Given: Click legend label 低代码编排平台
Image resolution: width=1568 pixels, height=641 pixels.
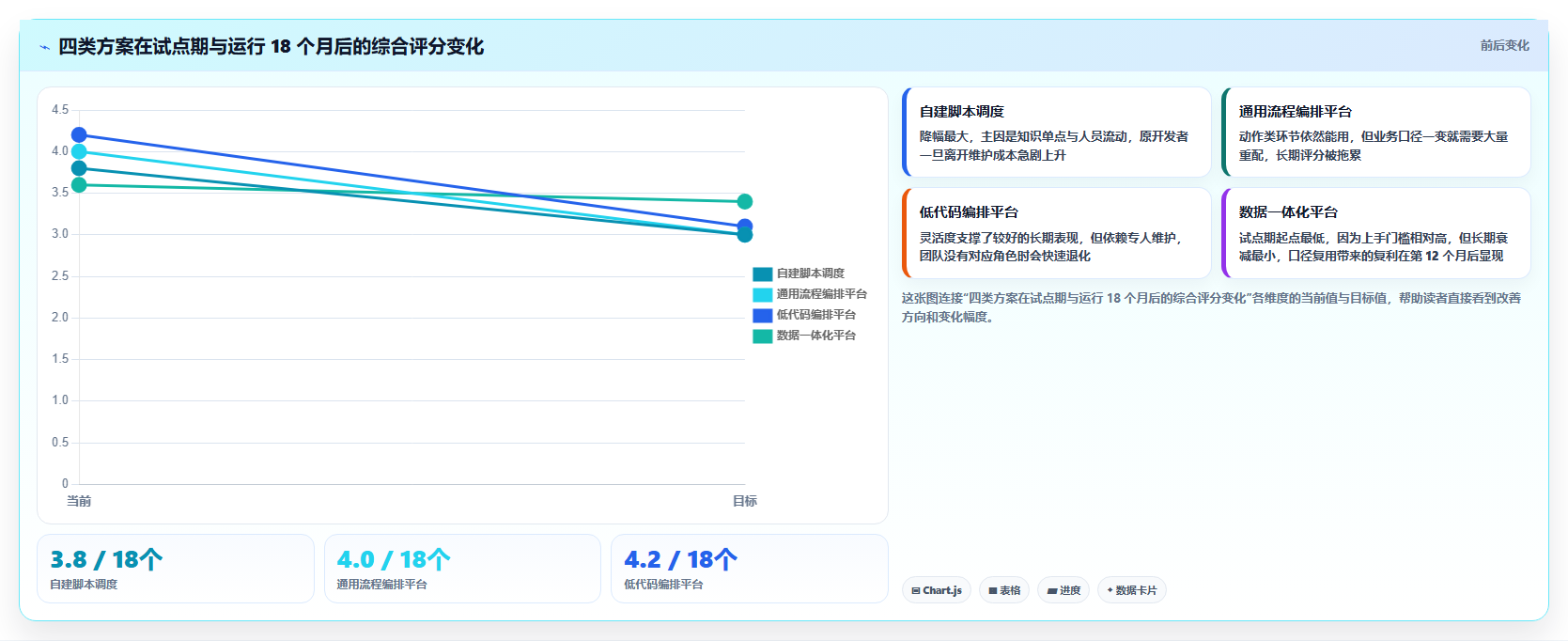Looking at the screenshot, I should coord(815,315).
